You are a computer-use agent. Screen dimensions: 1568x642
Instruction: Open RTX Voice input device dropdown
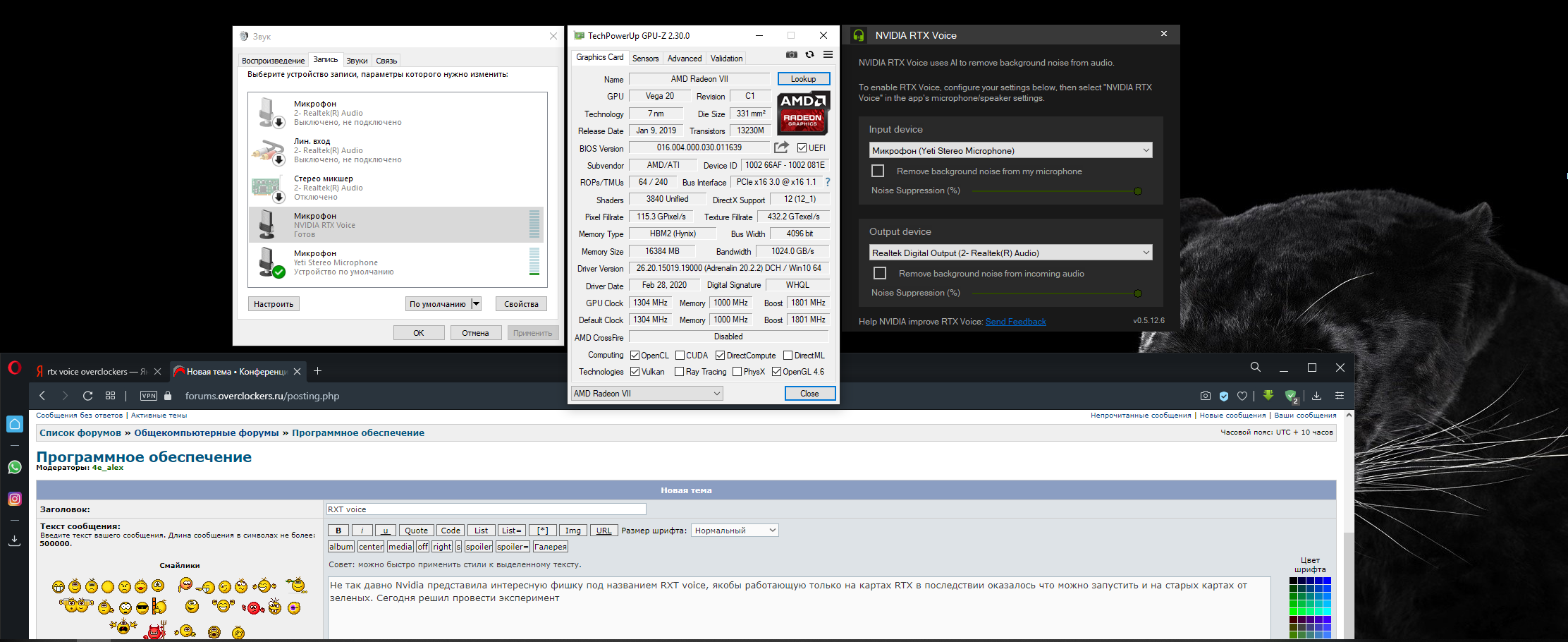[1011, 150]
